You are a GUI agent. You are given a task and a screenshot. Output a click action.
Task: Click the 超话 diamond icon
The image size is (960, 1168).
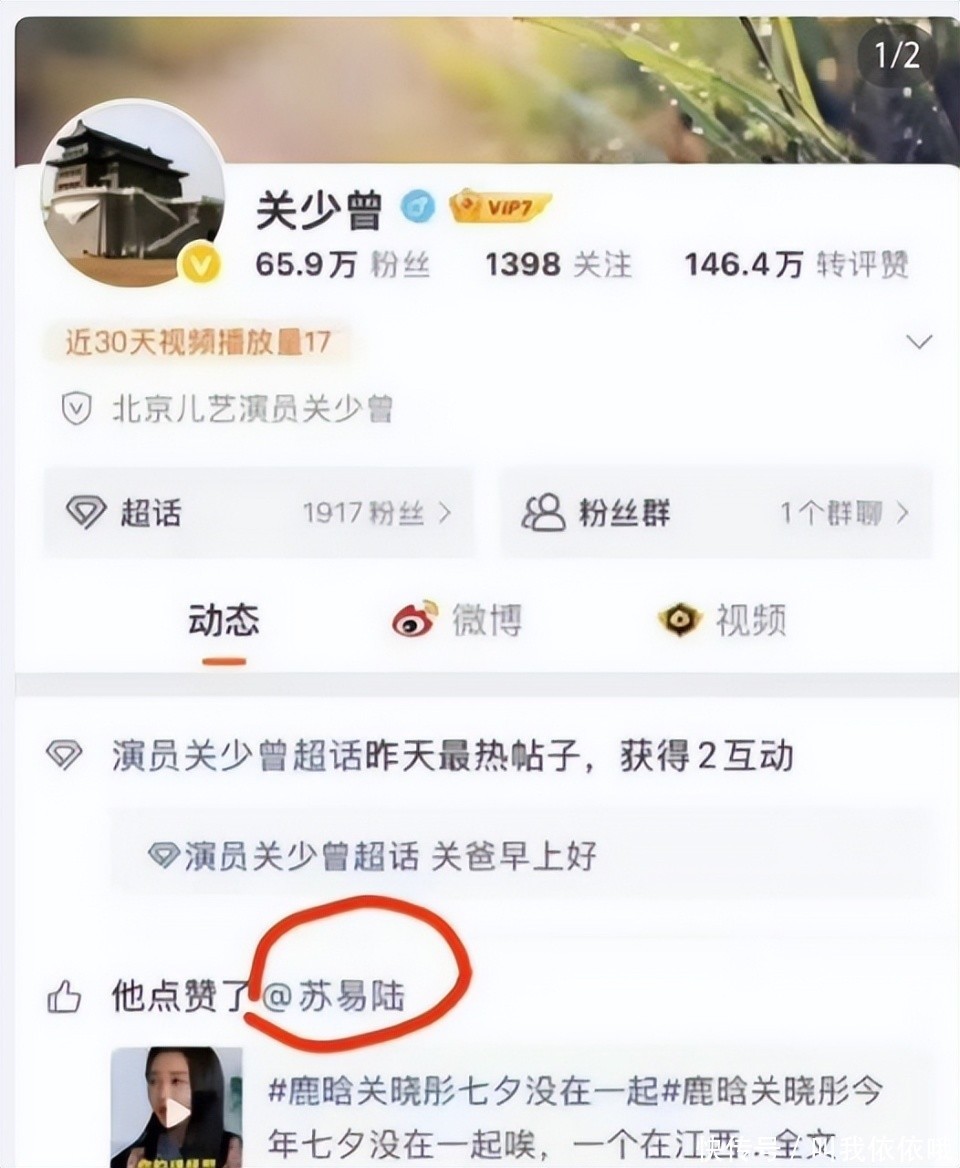click(x=86, y=512)
